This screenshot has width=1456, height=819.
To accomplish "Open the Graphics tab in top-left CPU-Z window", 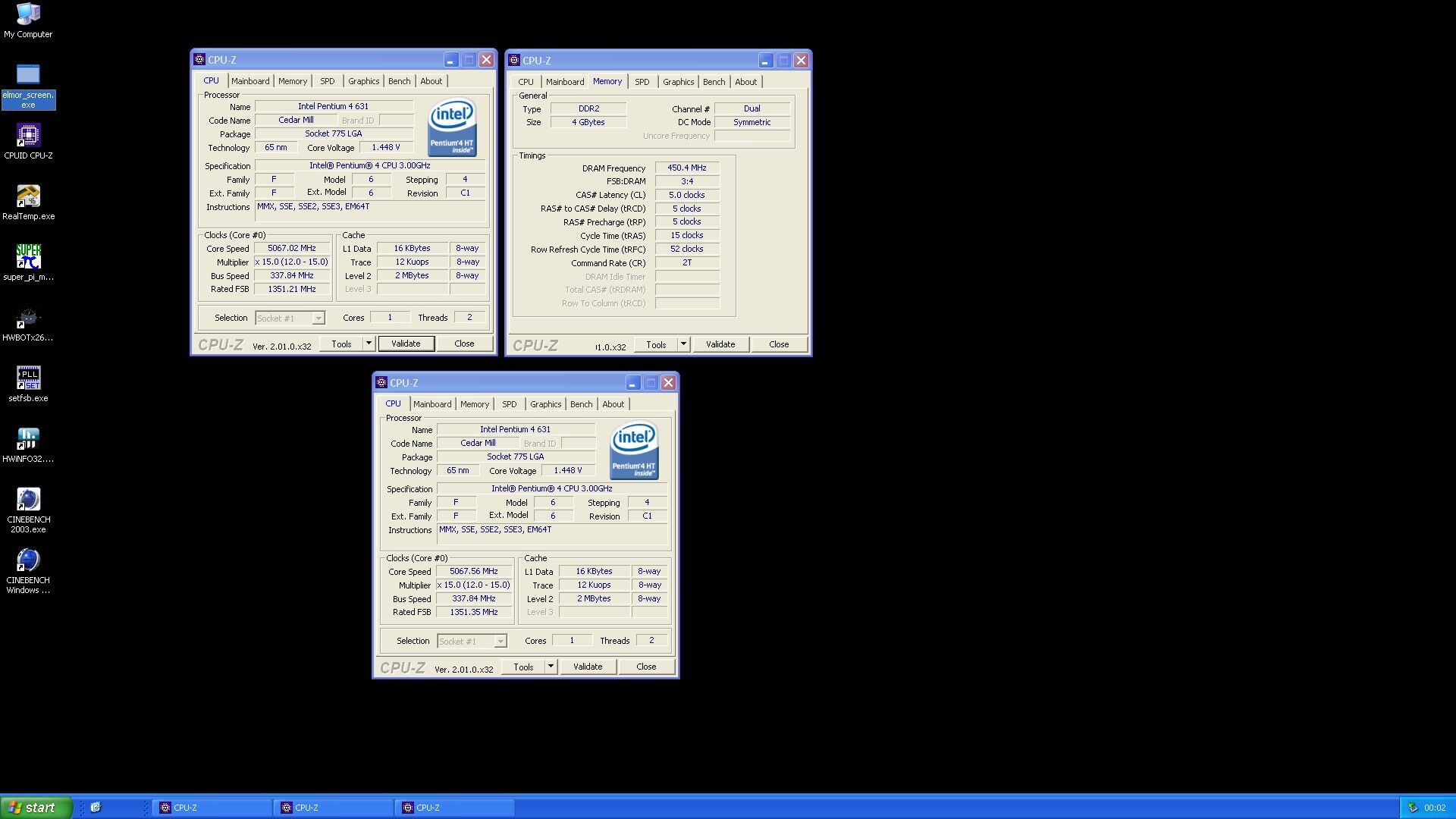I will click(363, 81).
